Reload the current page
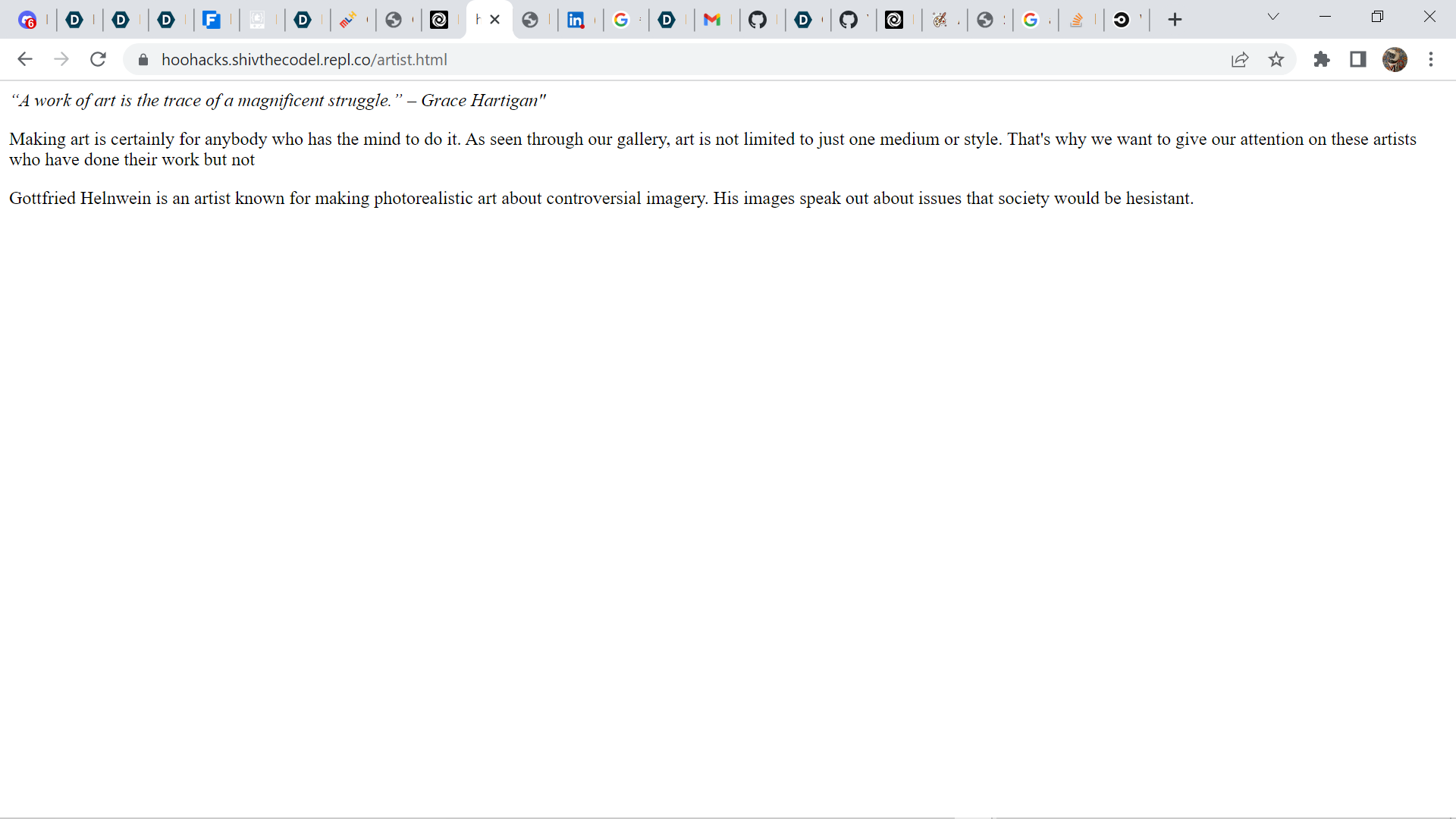1456x819 pixels. [x=98, y=59]
